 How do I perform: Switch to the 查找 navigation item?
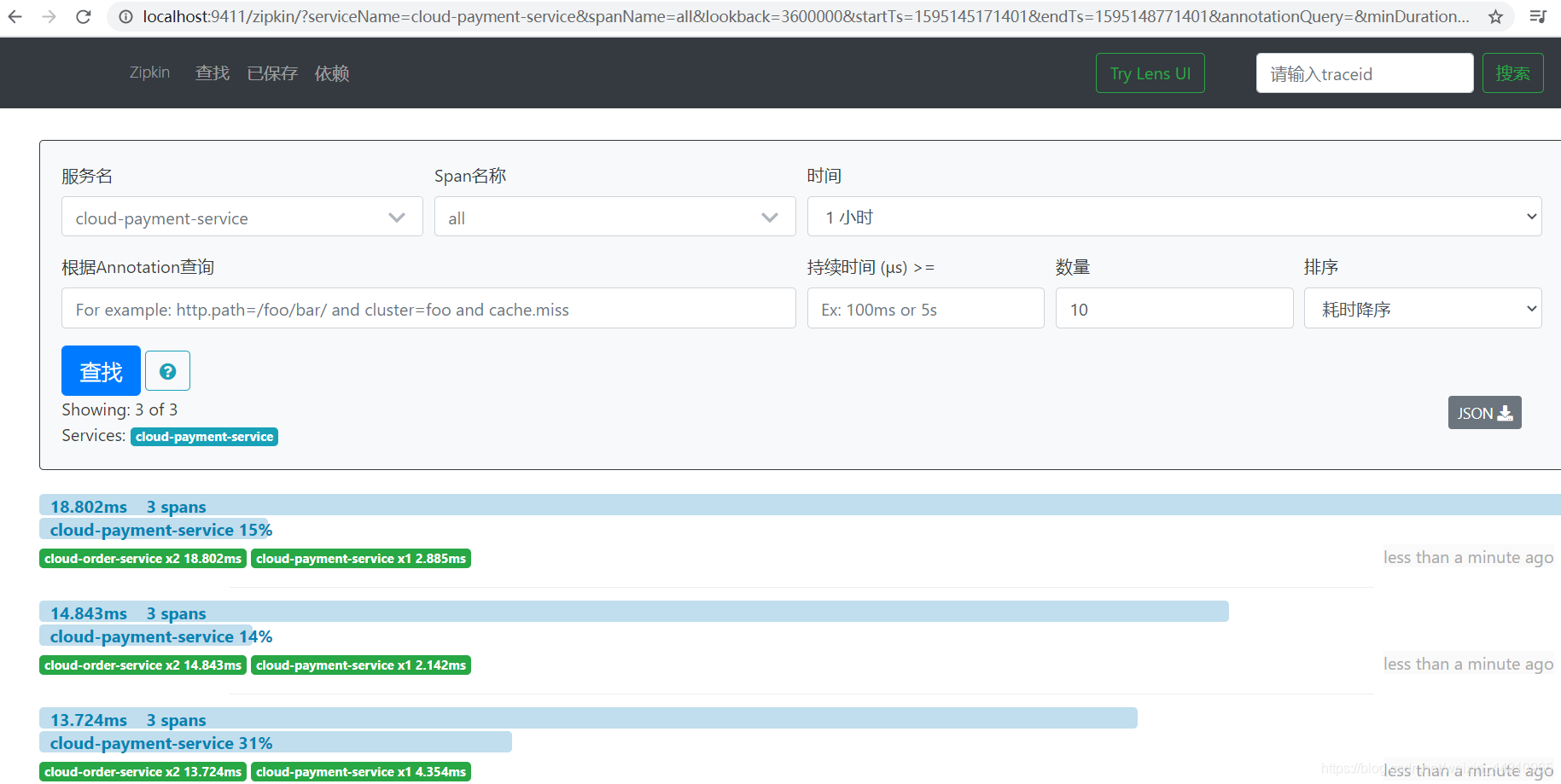coord(213,73)
